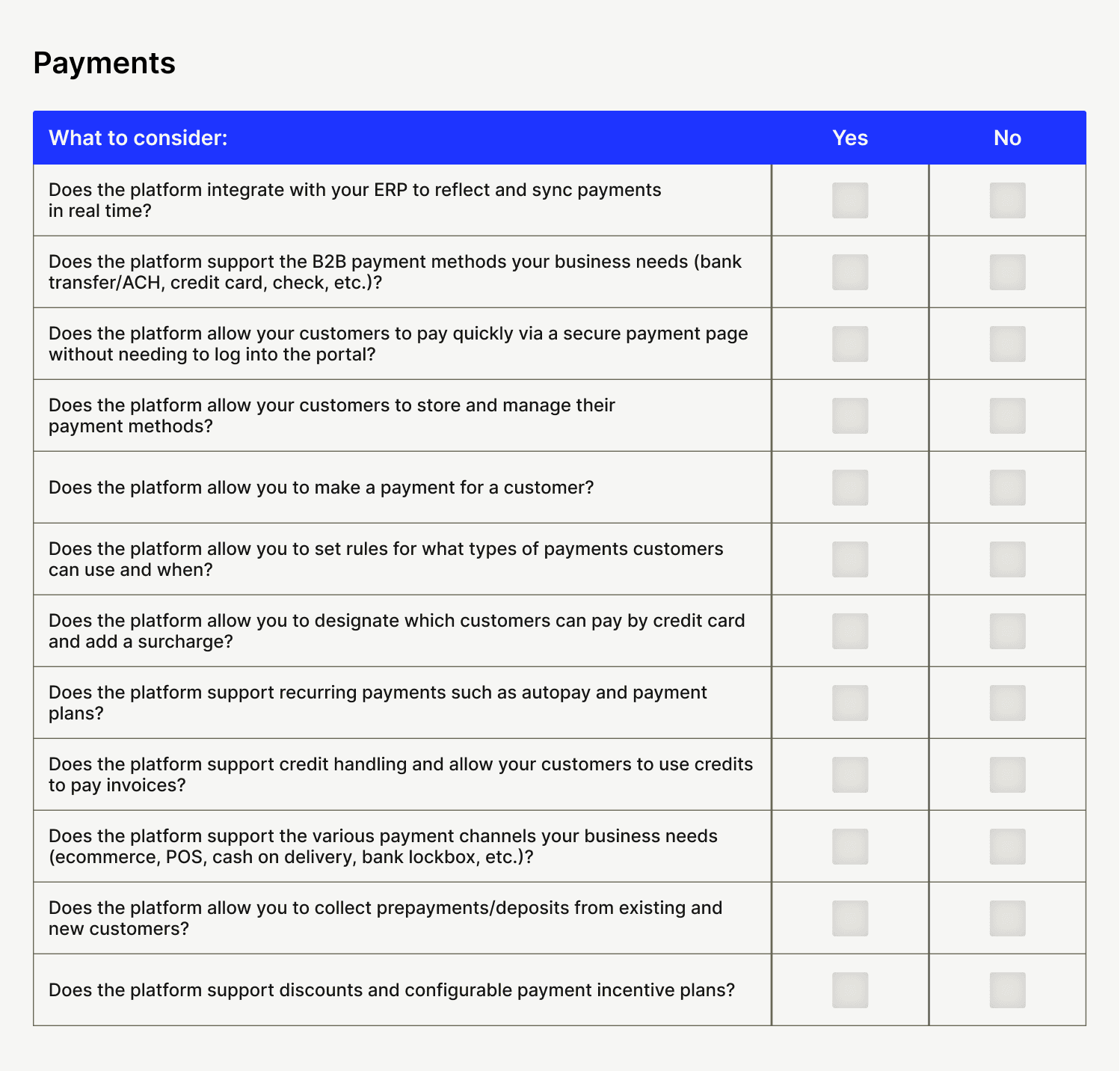Check No for ERP integration sync question

click(1007, 200)
